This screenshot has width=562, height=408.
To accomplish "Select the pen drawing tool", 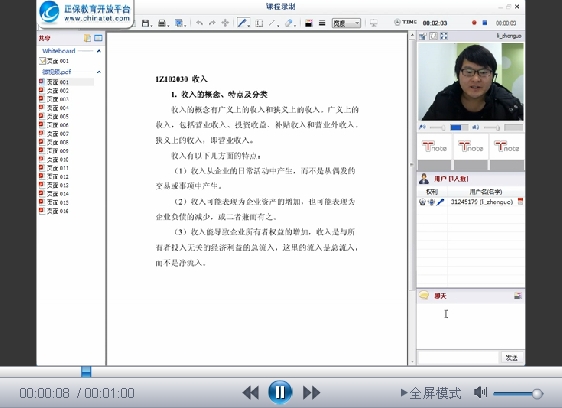I will point(242,23).
